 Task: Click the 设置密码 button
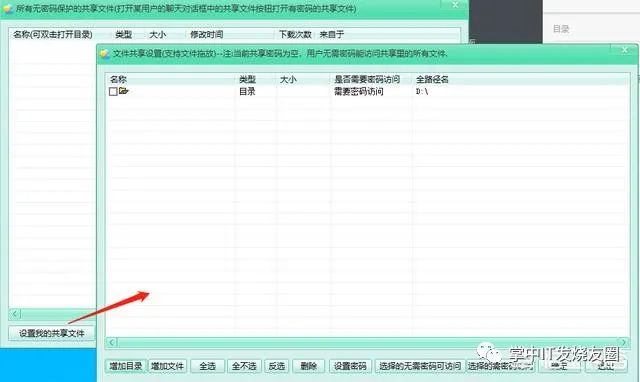click(350, 366)
